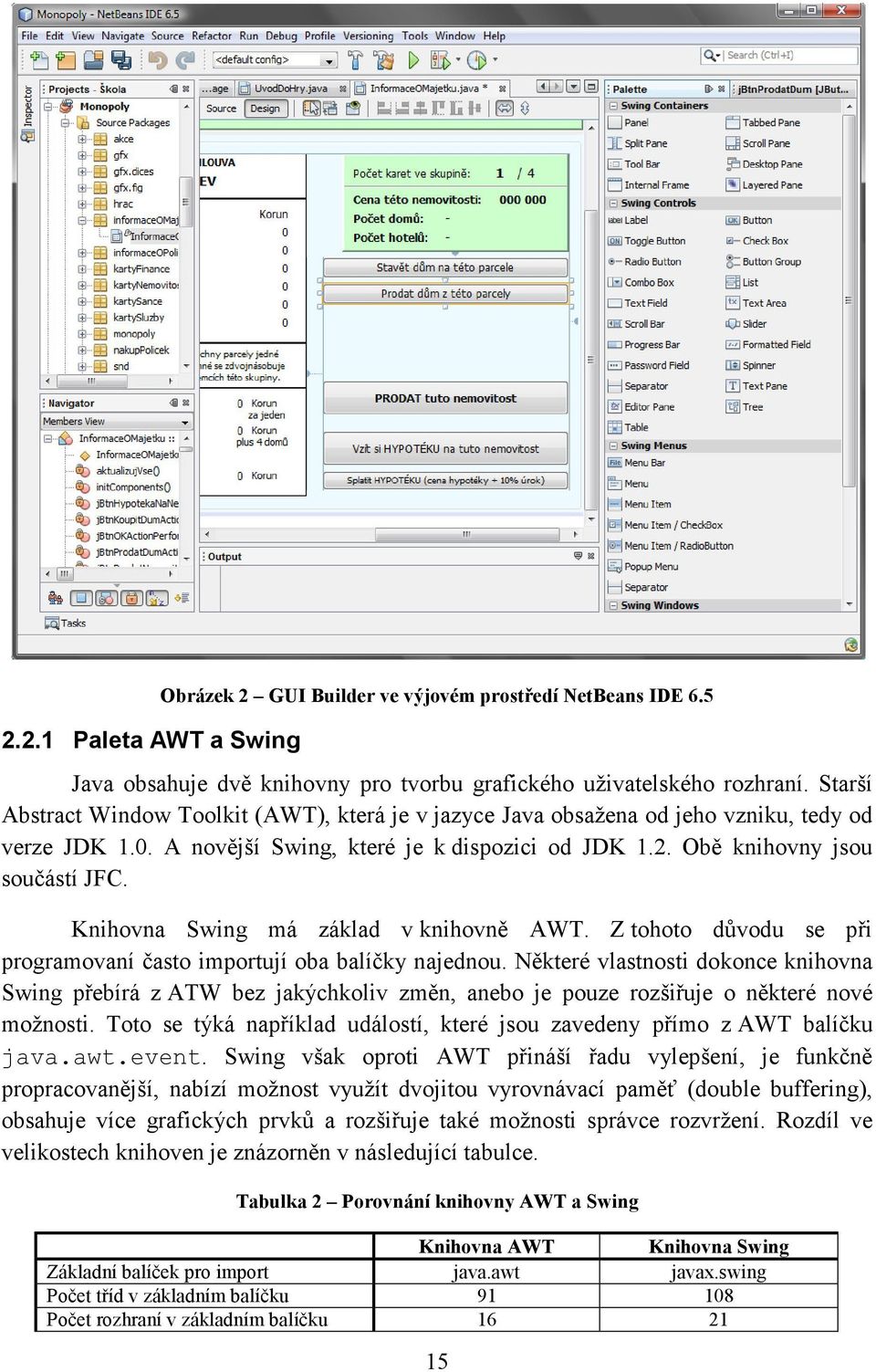Viewport: 876px width, 1372px height.
Task: Pick Tree component in Palette
Action: coord(745,407)
